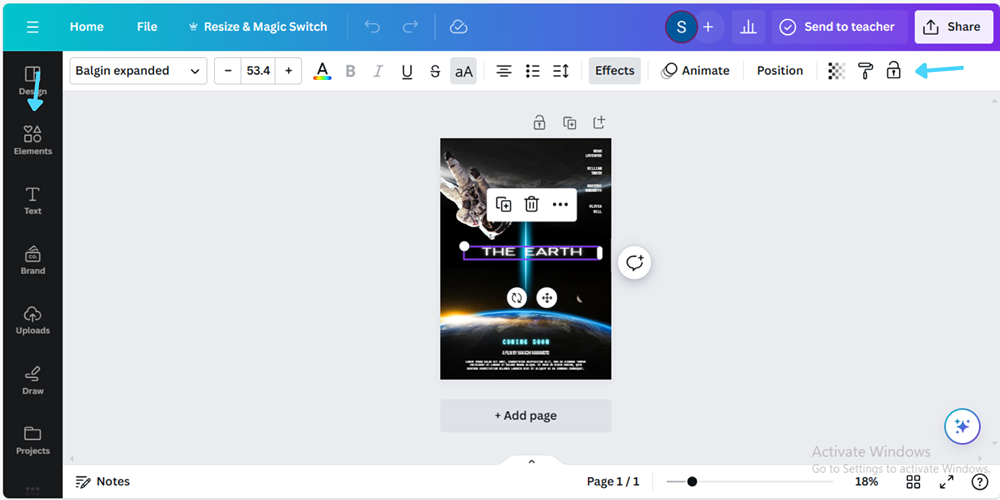Duplicate element in floating toolbar

pyautogui.click(x=503, y=205)
